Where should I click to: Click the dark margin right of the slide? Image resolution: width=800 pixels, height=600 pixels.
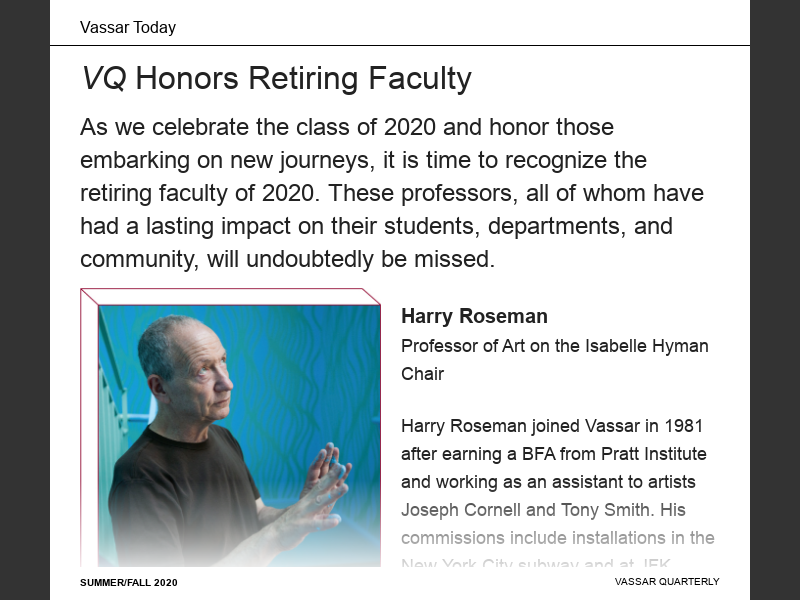775,300
